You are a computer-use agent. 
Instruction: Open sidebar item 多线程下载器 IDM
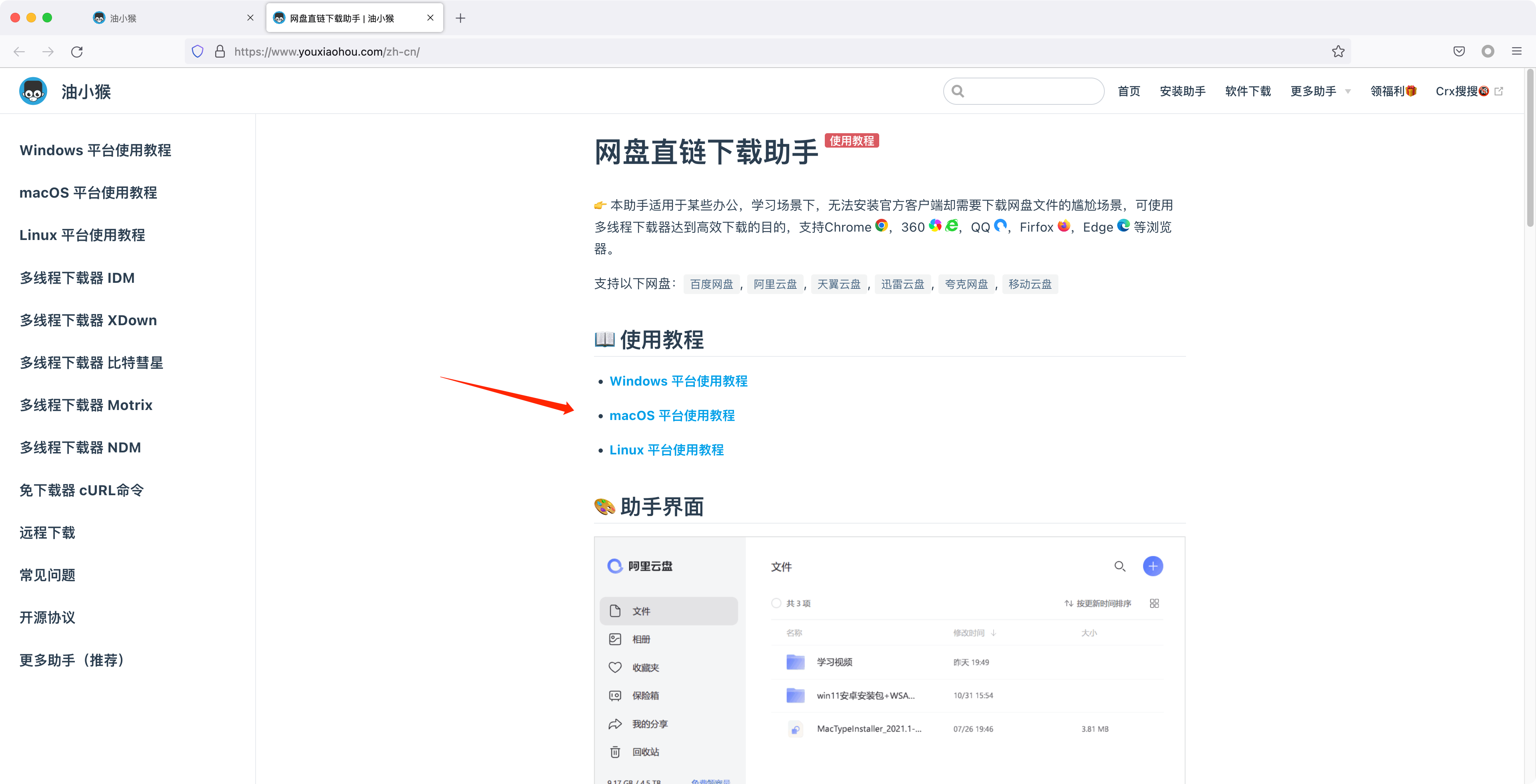click(x=77, y=278)
